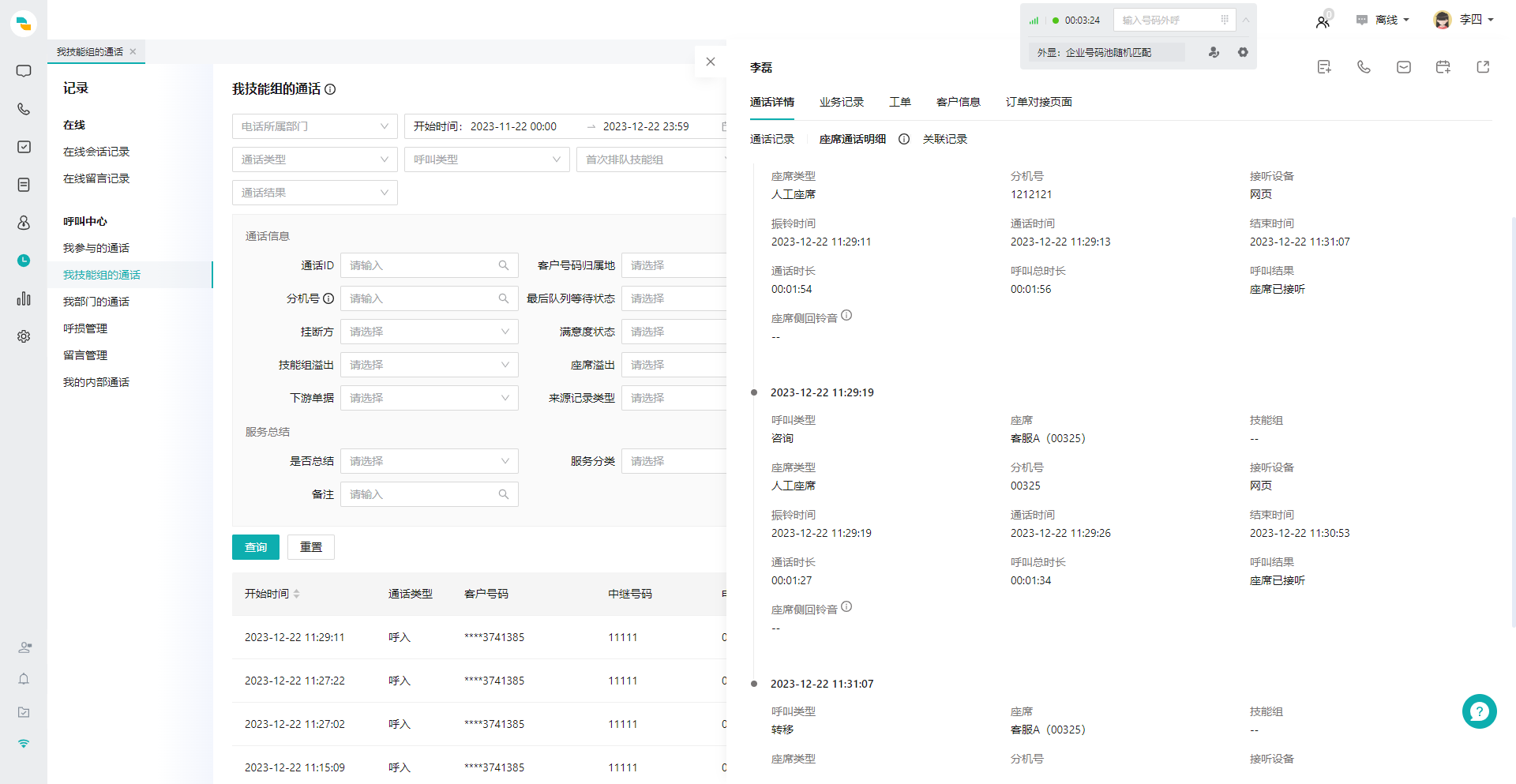Click the add calendar schedule icon
Viewport: 1516px width, 784px height.
pyautogui.click(x=1443, y=67)
